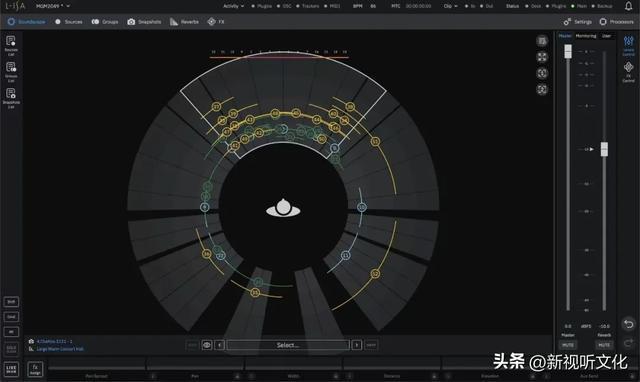Click the OSC activity indicator
Viewport: 640px width, 382px height.
coord(284,6)
